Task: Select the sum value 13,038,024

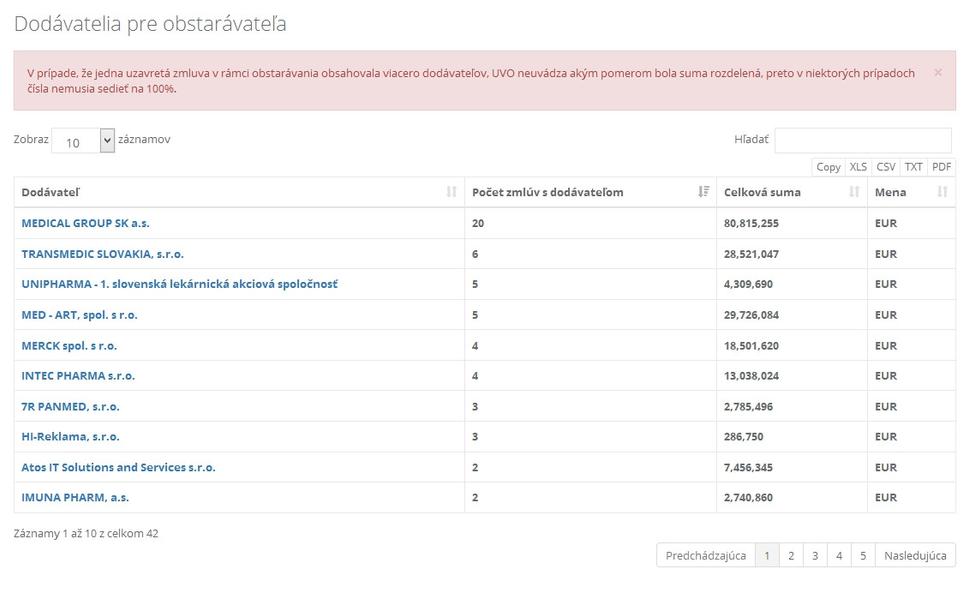Action: point(751,376)
